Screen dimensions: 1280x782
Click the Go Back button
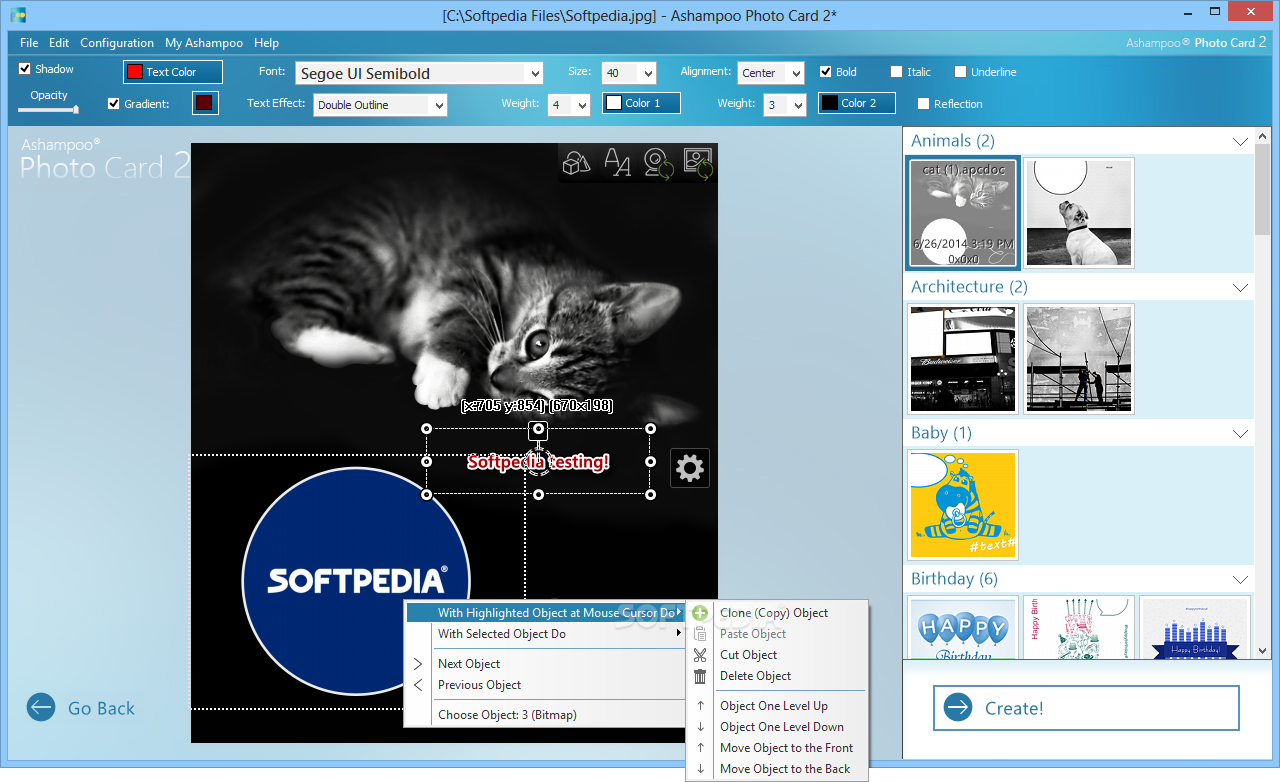pos(81,708)
